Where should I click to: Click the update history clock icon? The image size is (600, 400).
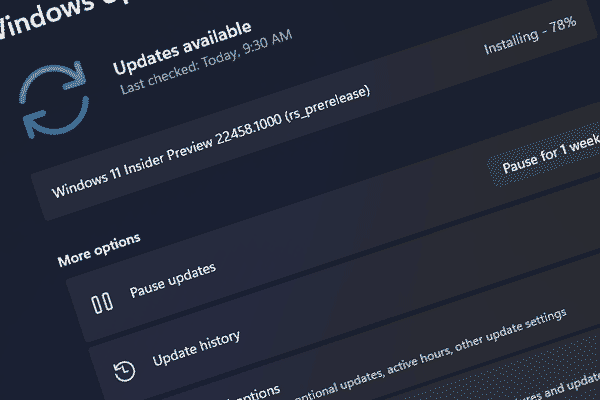pyautogui.click(x=124, y=371)
